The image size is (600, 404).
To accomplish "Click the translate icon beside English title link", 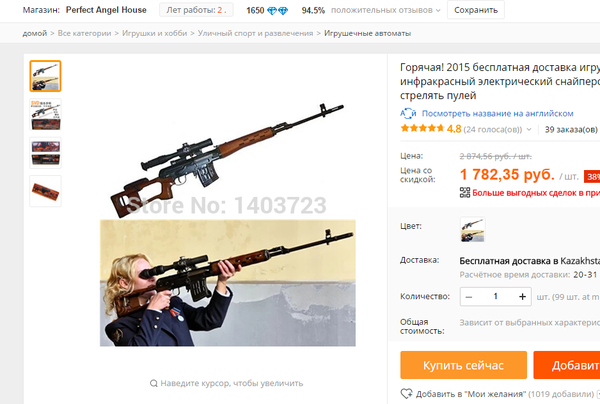I will pos(408,113).
